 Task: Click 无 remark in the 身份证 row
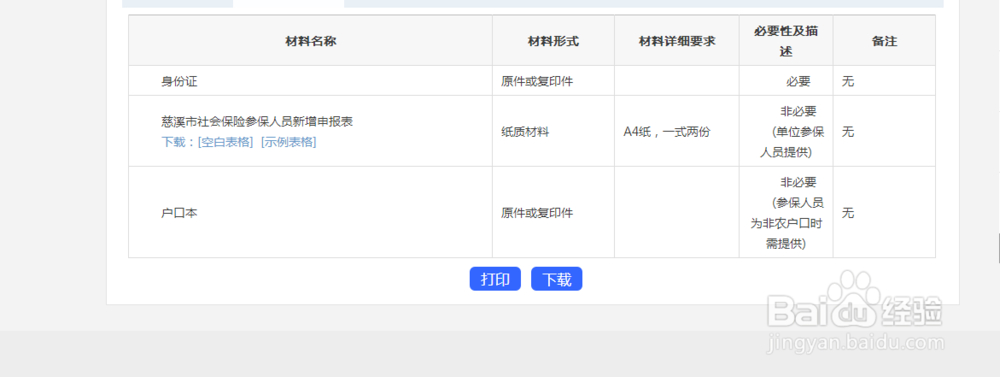(x=848, y=81)
